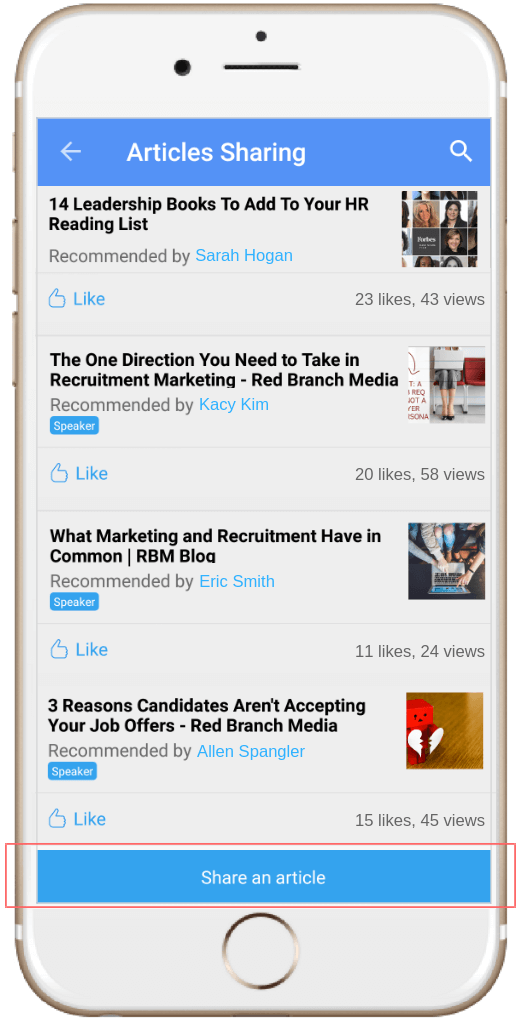Click the laptop hands article thumbnail
The image size is (522, 1021).
(446, 561)
